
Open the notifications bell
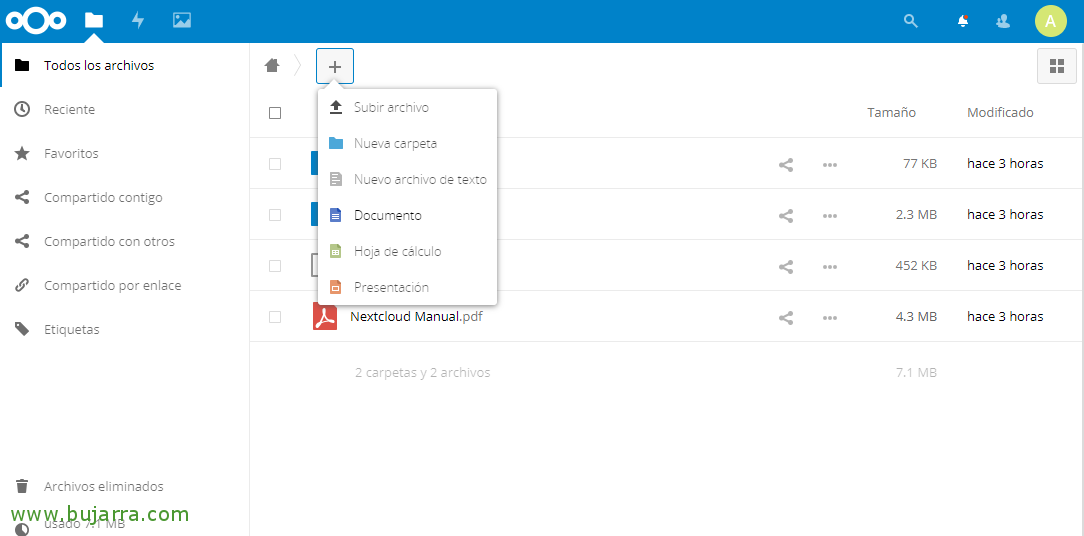(963, 20)
